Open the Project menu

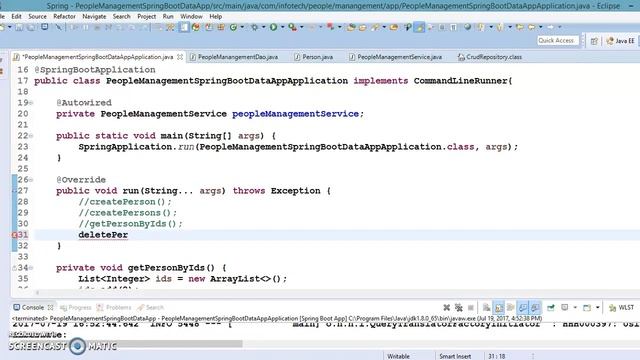pyautogui.click(x=147, y=16)
